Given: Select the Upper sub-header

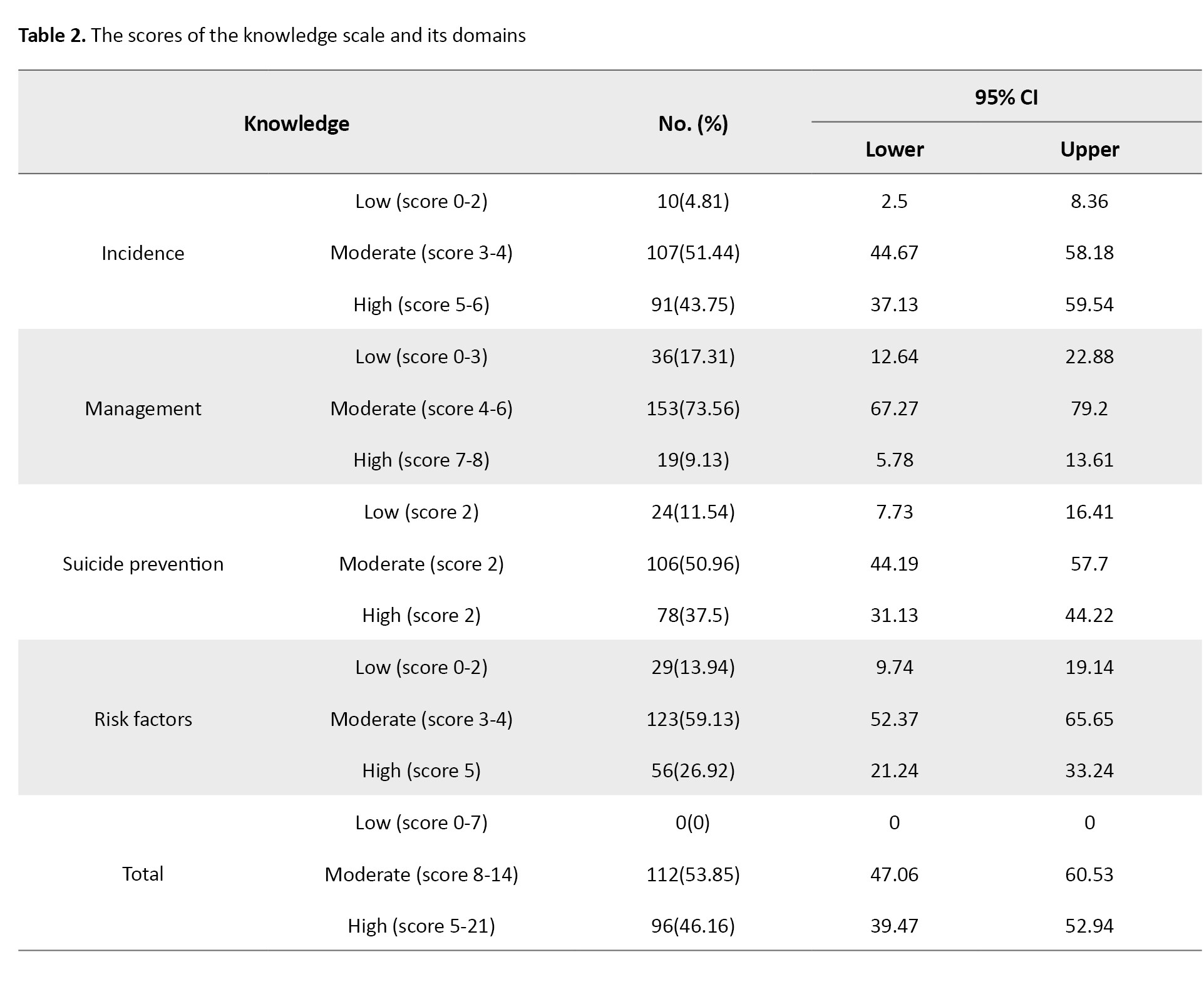Looking at the screenshot, I should point(1089,149).
